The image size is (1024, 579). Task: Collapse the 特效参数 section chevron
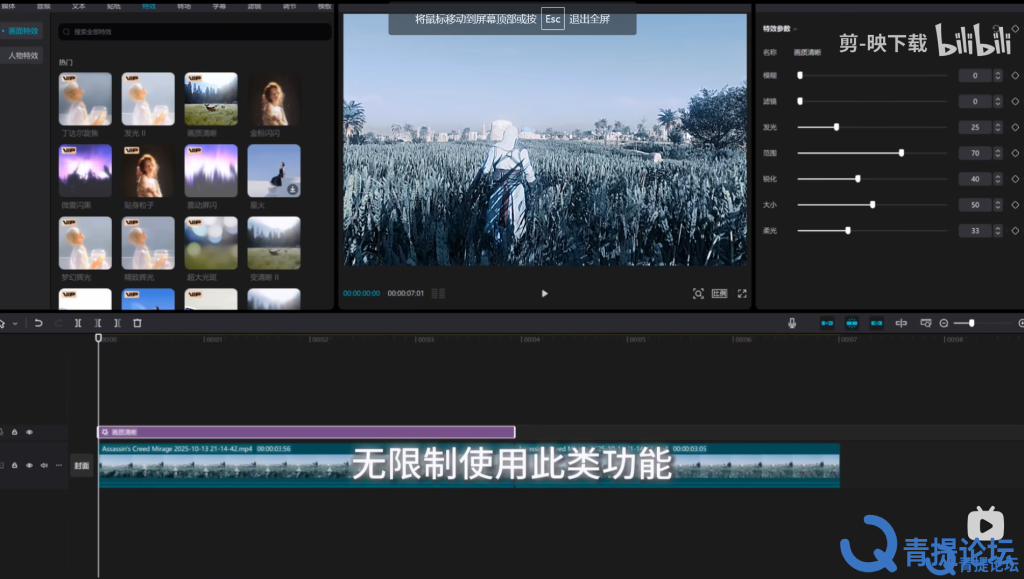point(795,29)
